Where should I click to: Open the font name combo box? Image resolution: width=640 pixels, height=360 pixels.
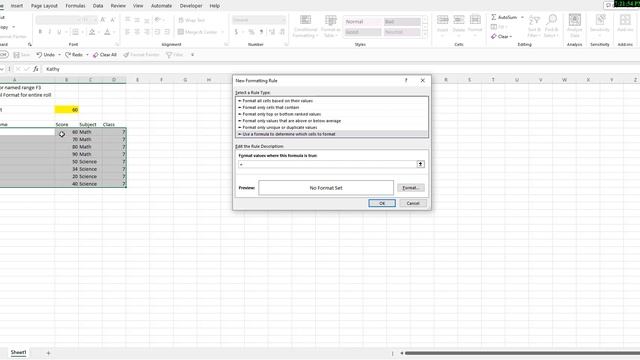(58, 20)
